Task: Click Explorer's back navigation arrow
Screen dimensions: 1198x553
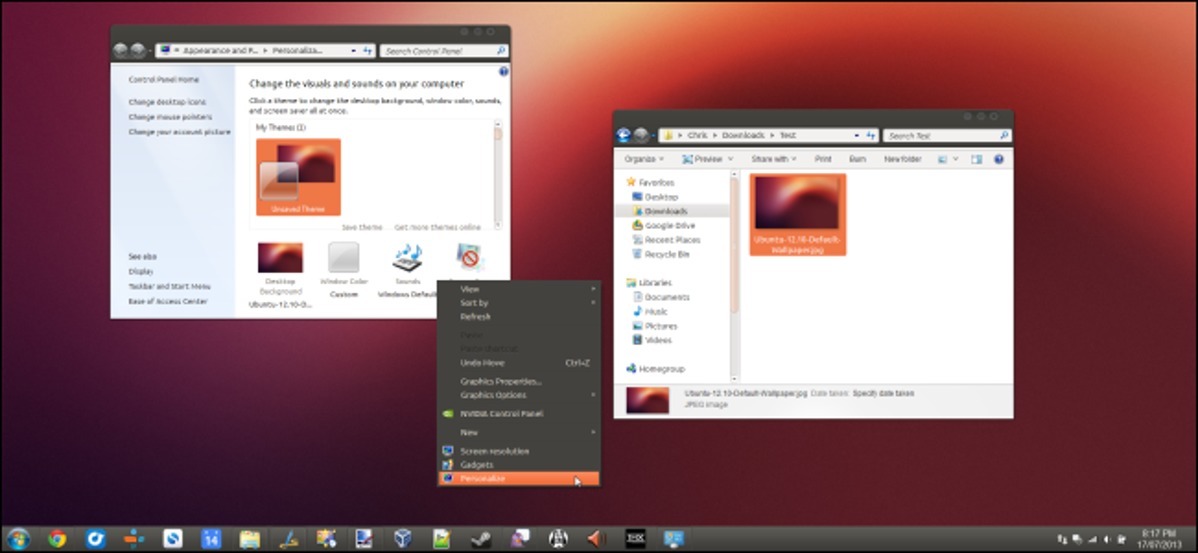Action: (624, 135)
